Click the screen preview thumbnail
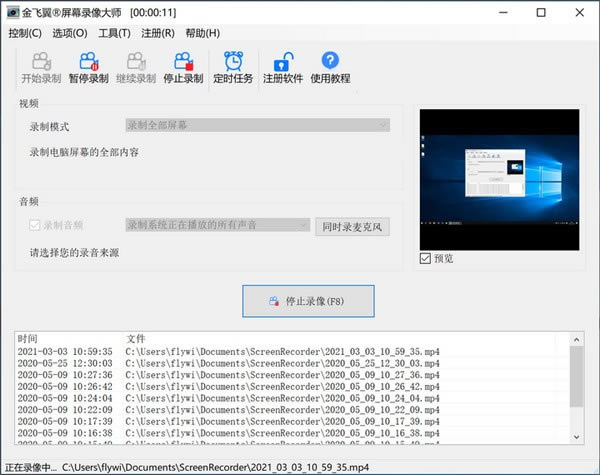 (x=500, y=179)
